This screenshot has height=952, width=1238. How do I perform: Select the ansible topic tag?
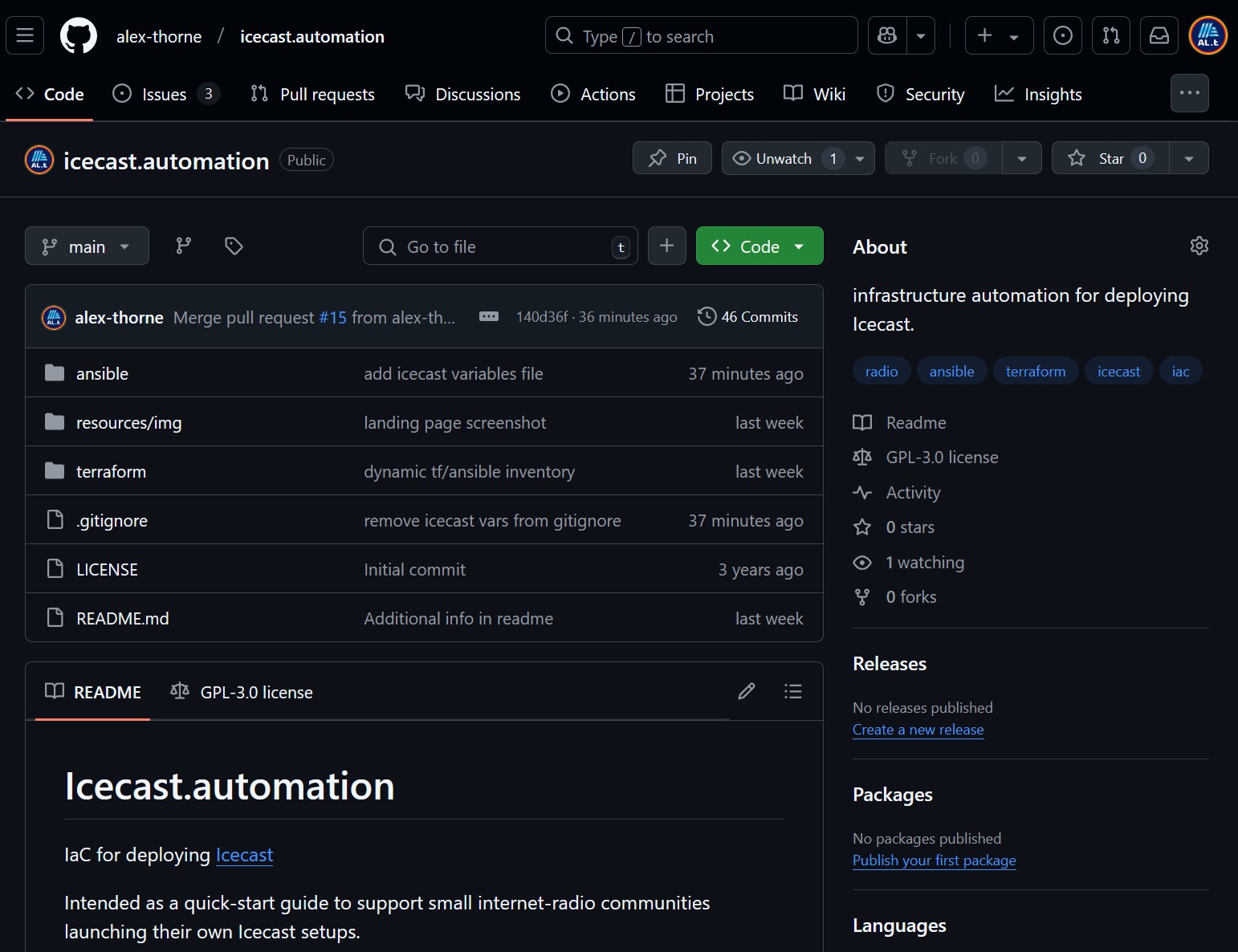click(x=951, y=371)
